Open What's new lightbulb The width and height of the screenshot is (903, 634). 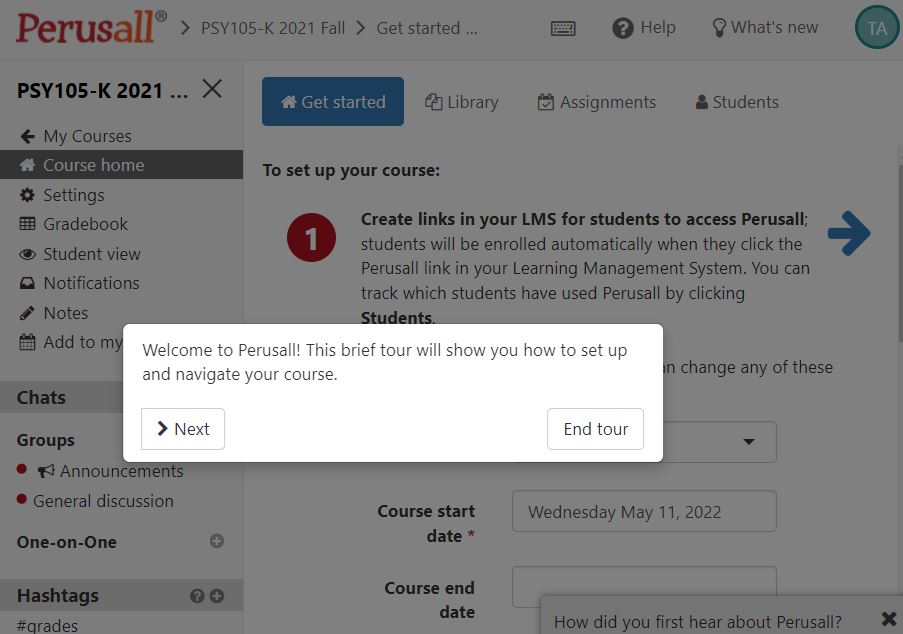point(718,28)
